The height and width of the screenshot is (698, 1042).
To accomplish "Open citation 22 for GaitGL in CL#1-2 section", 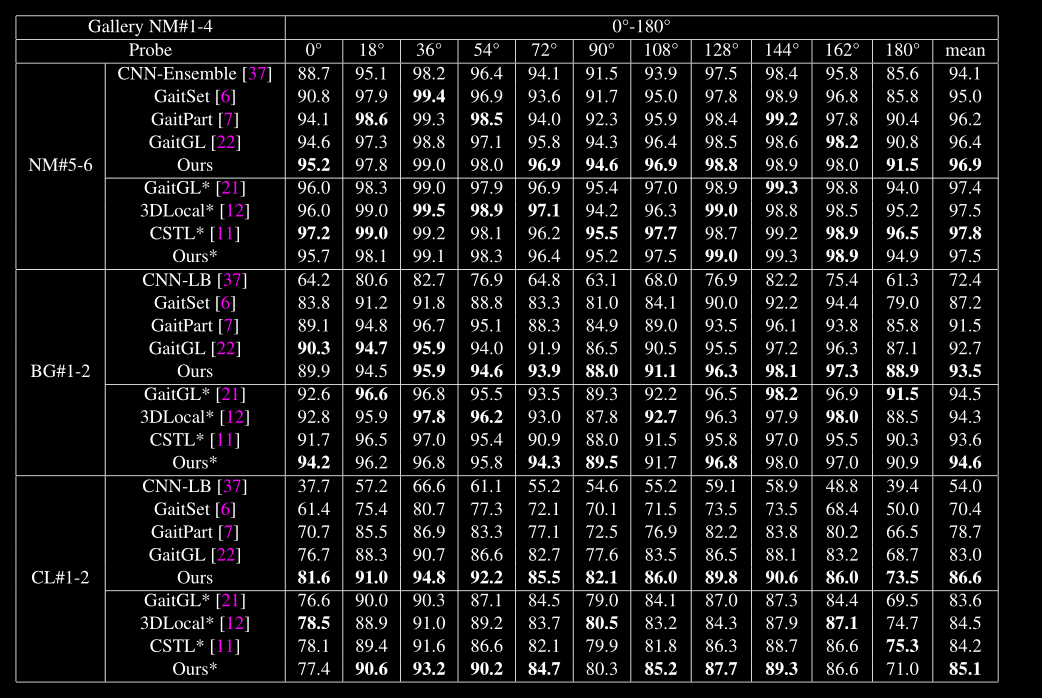I will (x=227, y=554).
